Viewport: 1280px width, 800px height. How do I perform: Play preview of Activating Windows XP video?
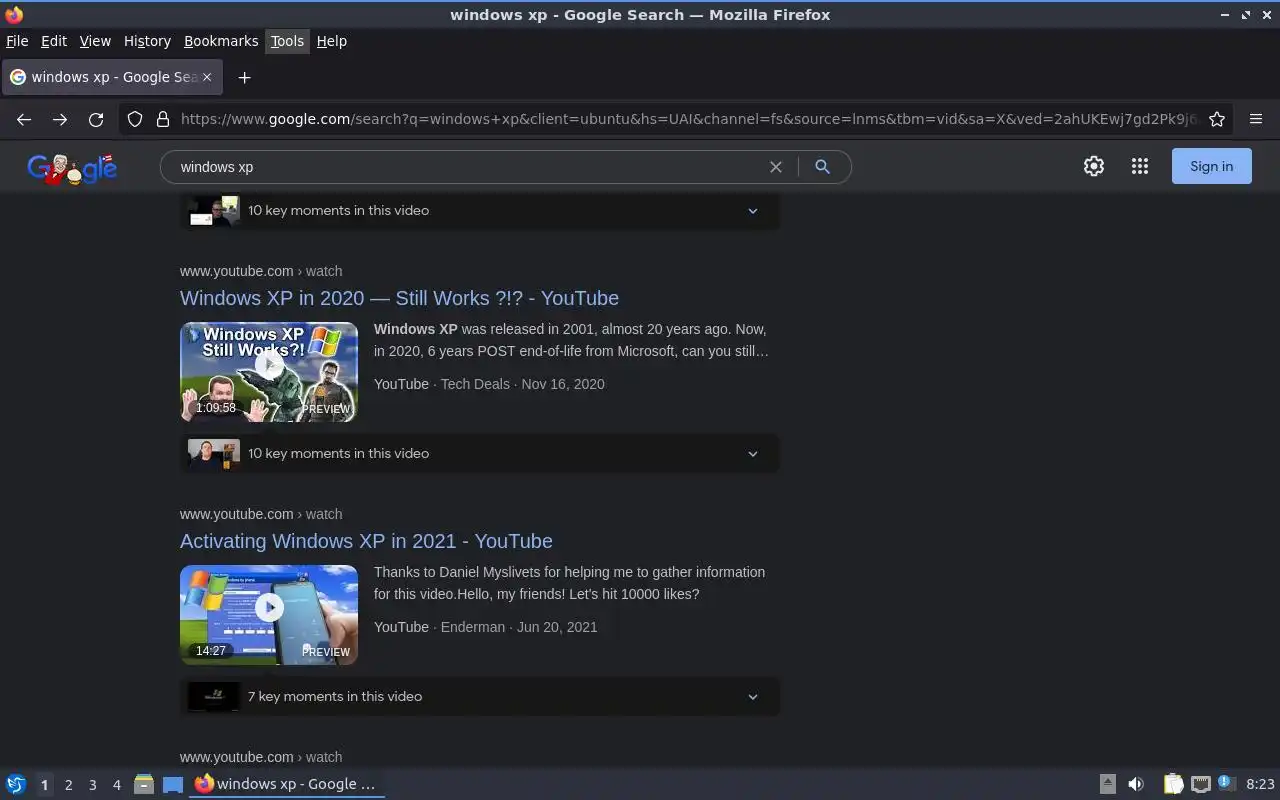coord(269,607)
